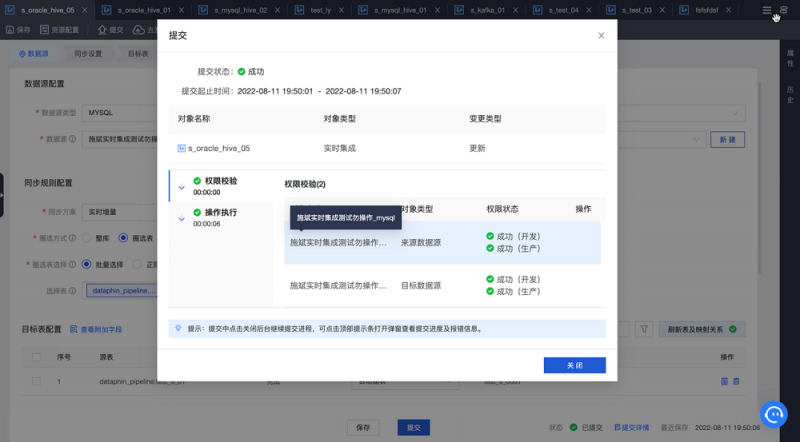Image resolution: width=800 pixels, height=442 pixels.
Task: Click the 保存 save icon in toolbar
Action: pyautogui.click(x=20, y=30)
